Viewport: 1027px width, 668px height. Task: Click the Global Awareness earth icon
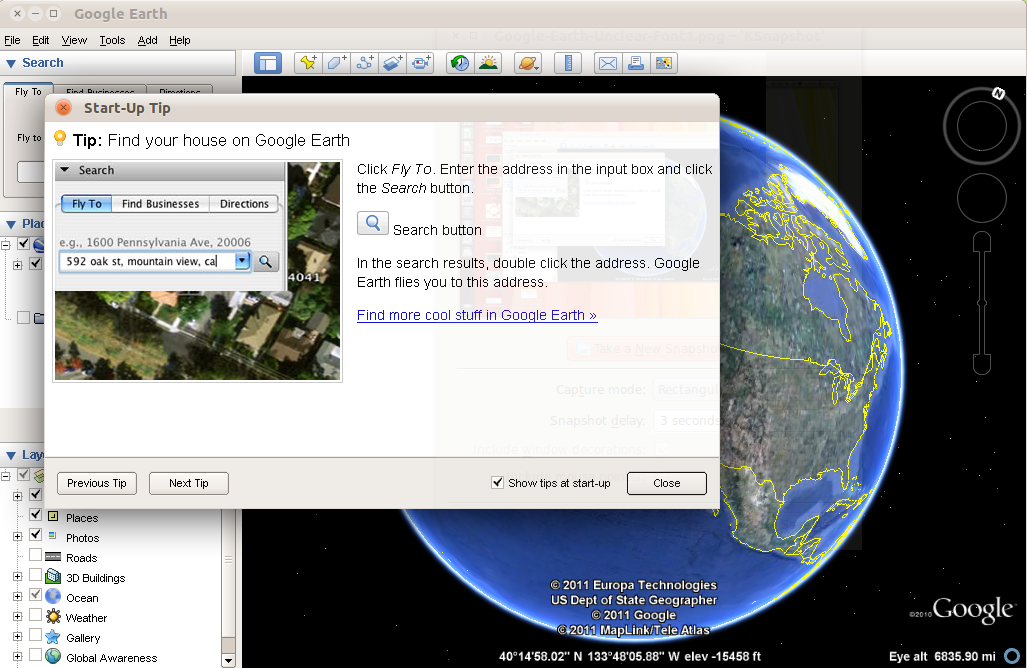click(x=53, y=656)
